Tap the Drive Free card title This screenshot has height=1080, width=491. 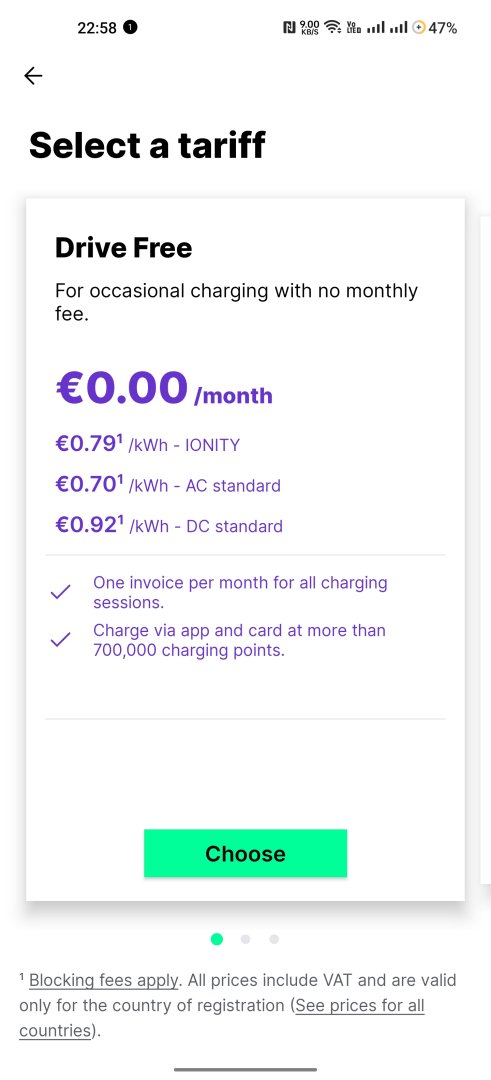tap(123, 248)
